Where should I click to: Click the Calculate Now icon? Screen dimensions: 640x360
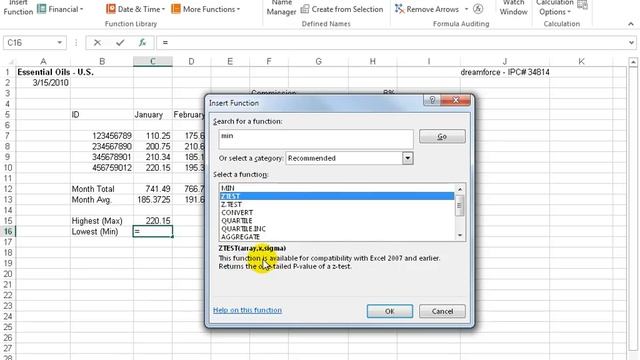coord(583,5)
